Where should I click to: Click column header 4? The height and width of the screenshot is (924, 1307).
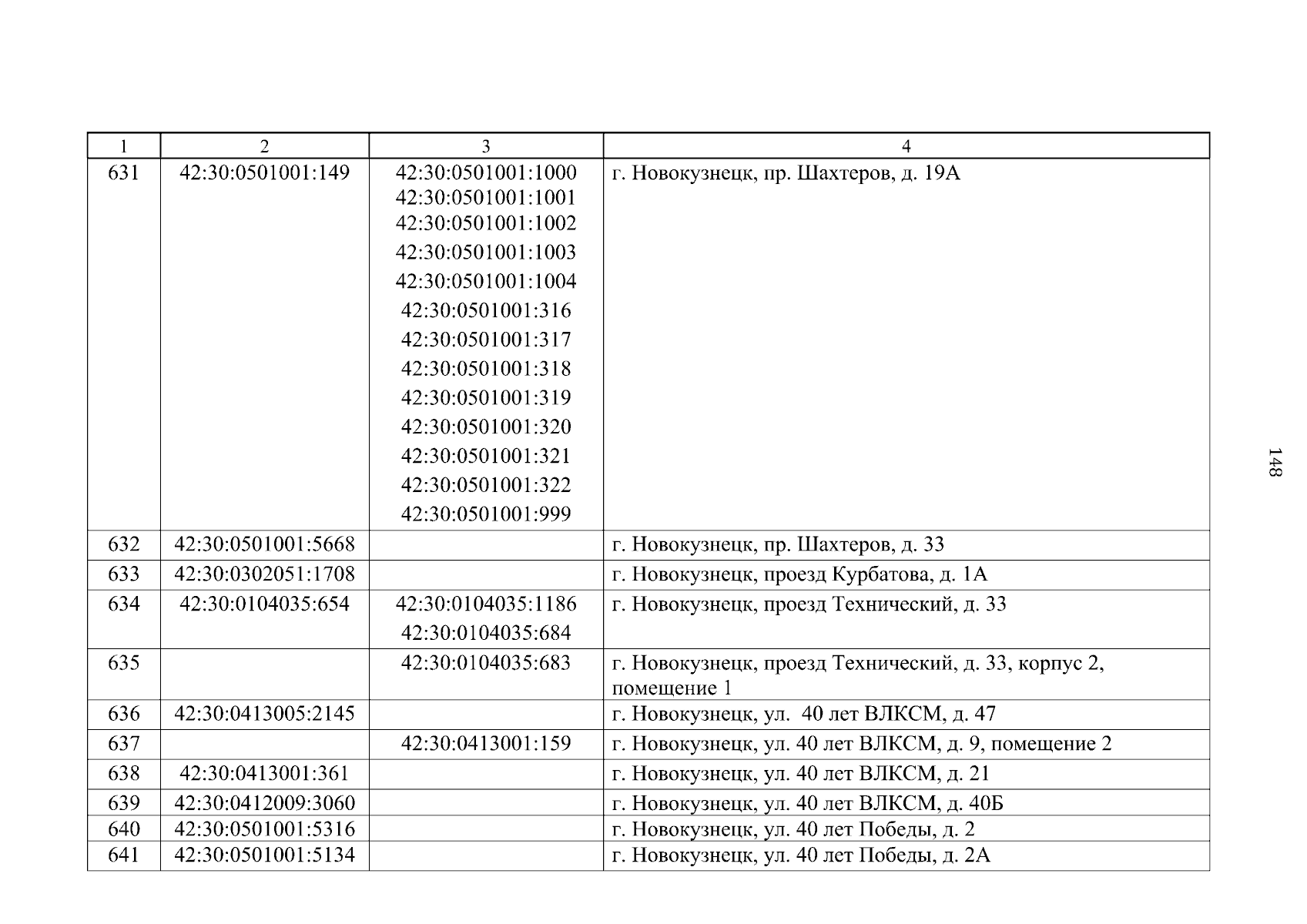[907, 146]
